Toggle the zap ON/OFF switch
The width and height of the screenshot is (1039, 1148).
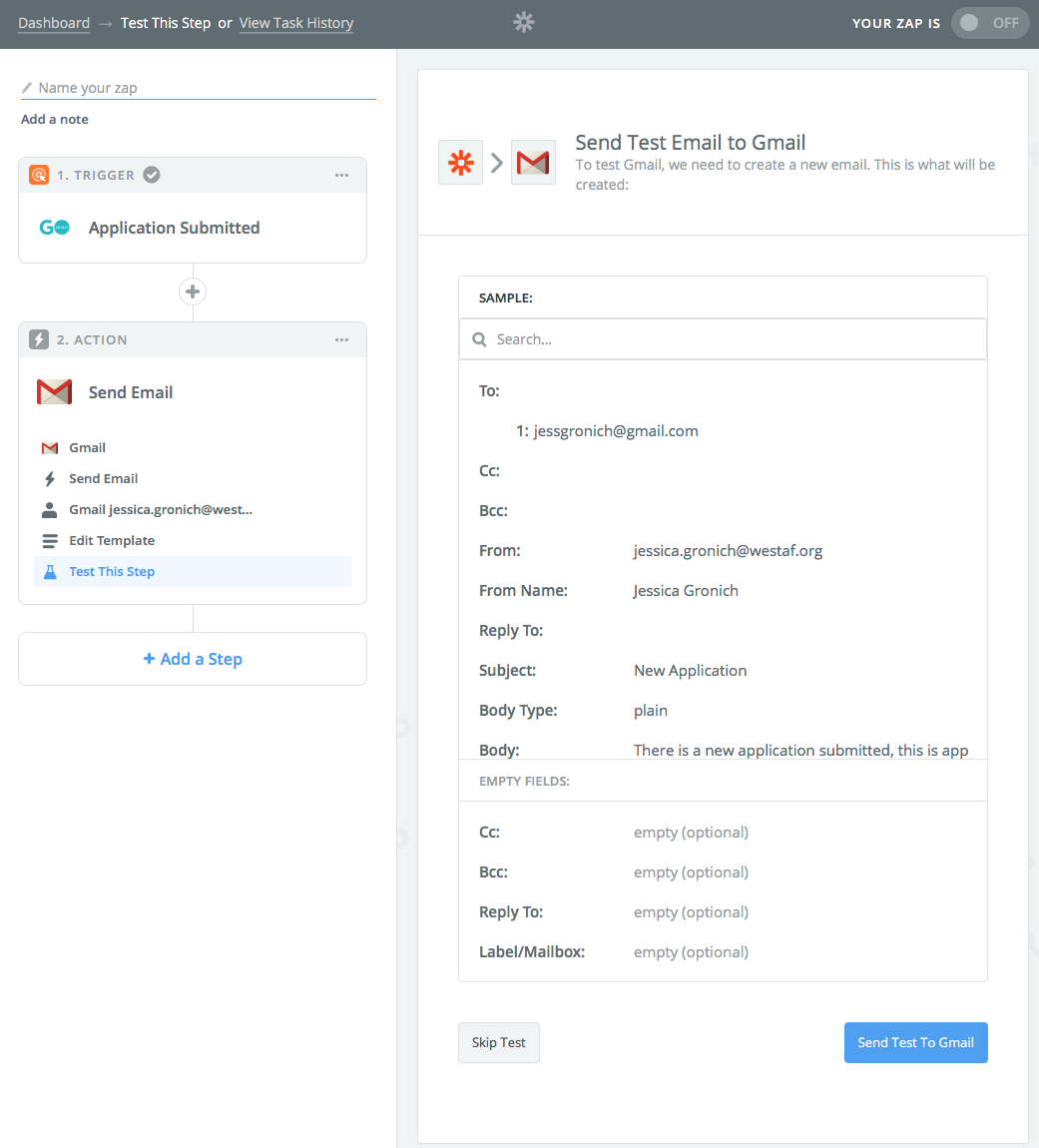point(990,23)
